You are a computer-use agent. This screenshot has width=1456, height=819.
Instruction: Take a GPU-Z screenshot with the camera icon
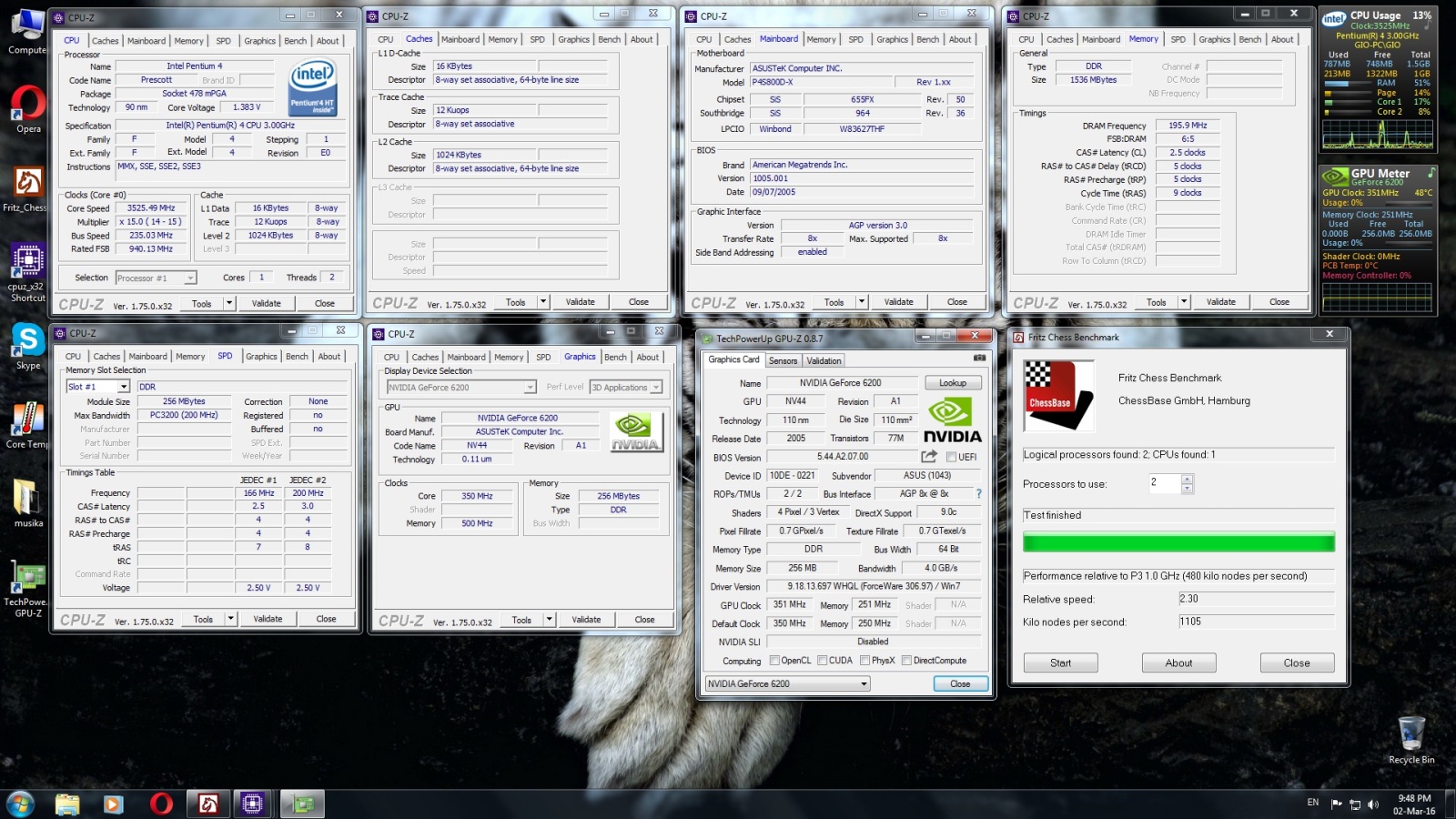(x=979, y=359)
